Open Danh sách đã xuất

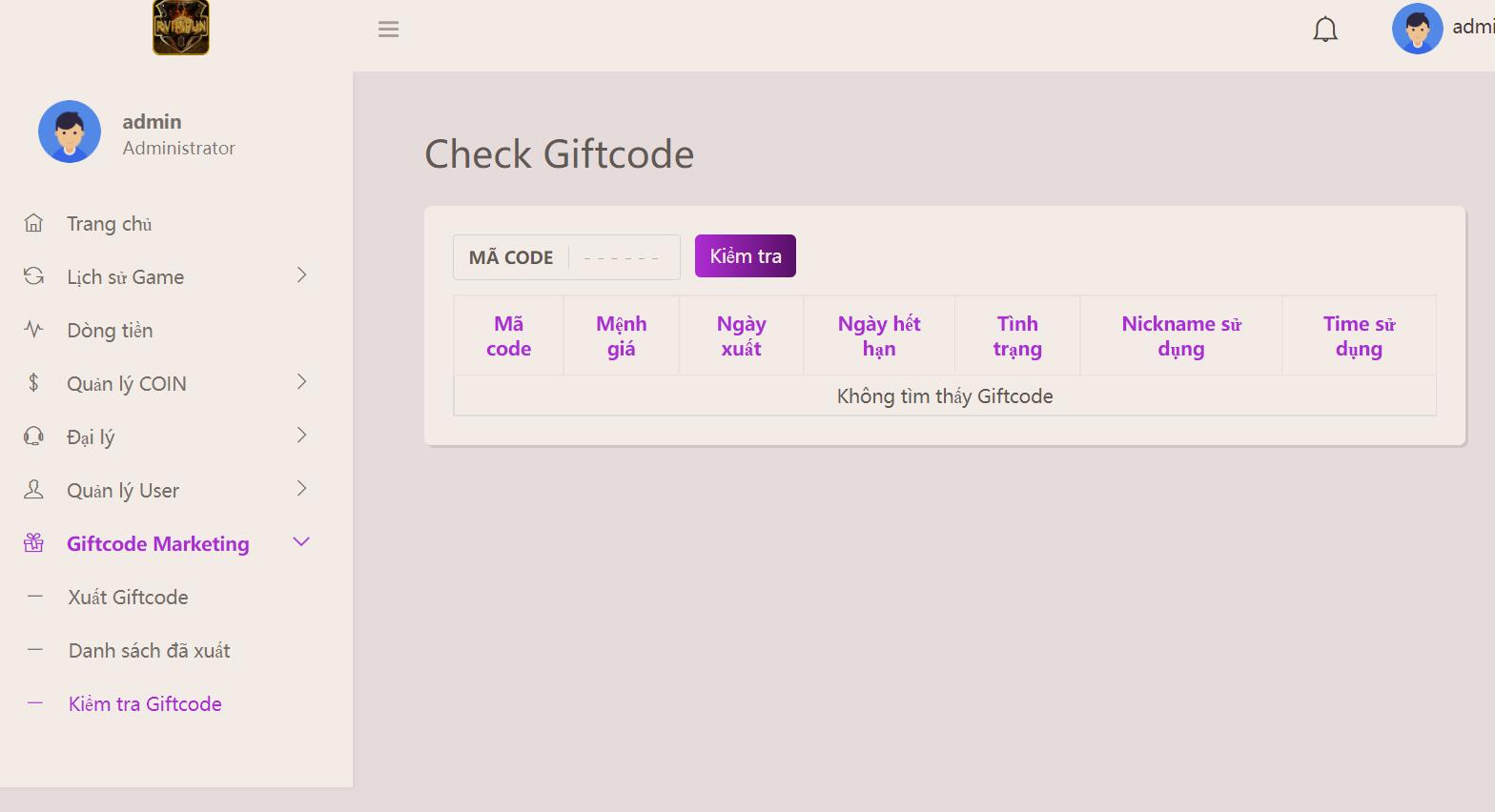(x=149, y=651)
